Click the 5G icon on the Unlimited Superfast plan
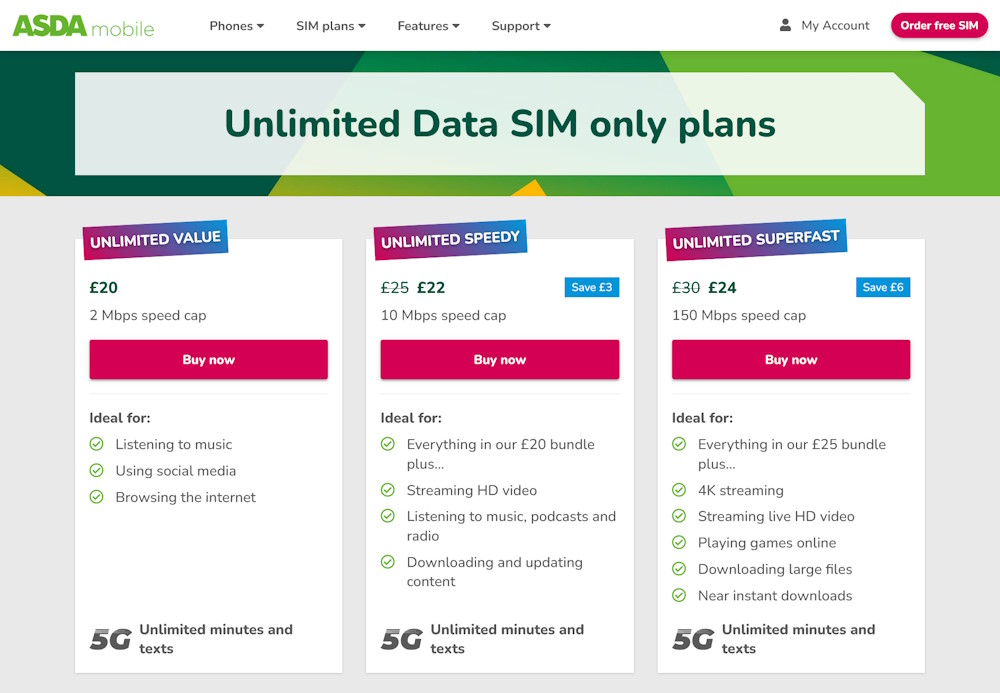This screenshot has width=1000, height=693. click(692, 635)
